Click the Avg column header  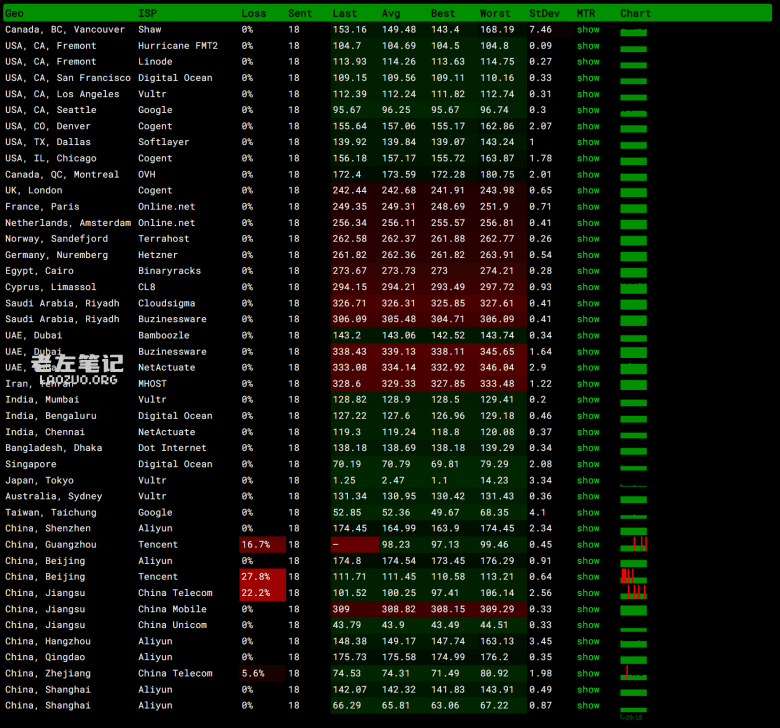pos(391,14)
